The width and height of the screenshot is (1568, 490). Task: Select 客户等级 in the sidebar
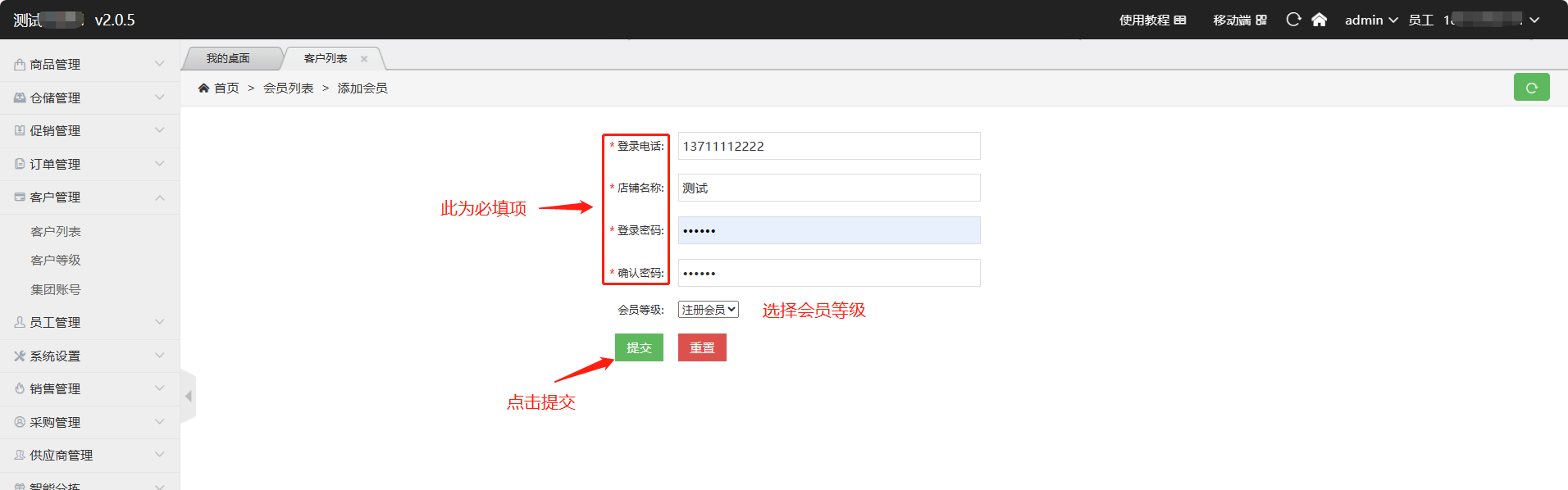click(x=56, y=260)
